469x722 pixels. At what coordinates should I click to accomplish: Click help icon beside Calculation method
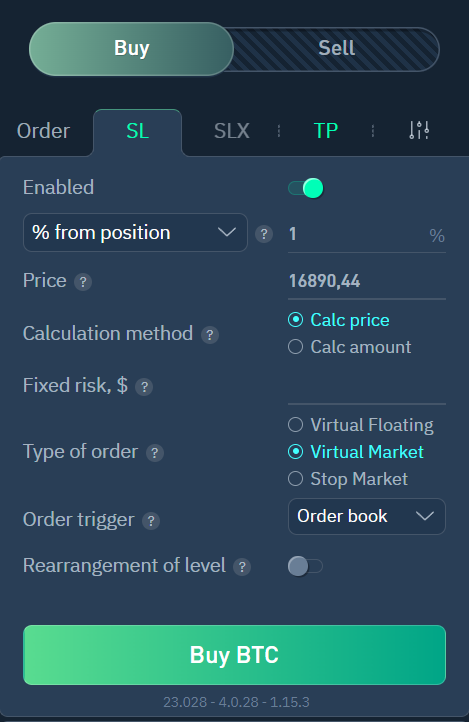[210, 335]
